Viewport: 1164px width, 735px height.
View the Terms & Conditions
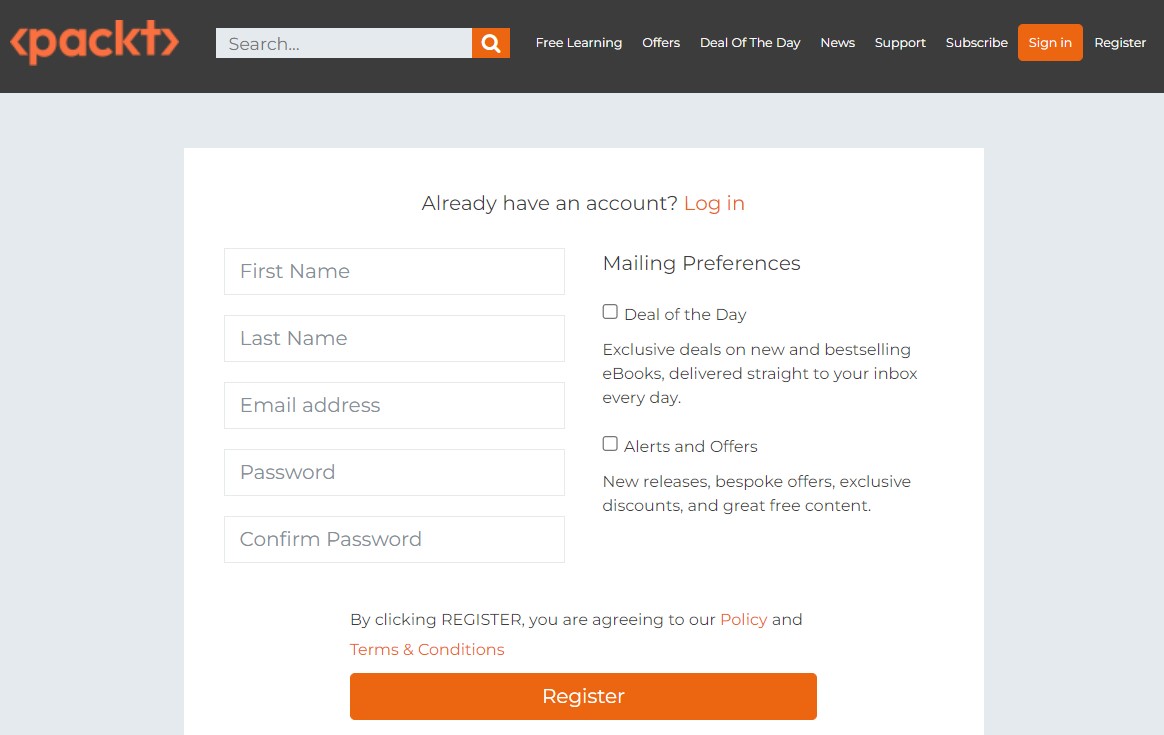pos(426,649)
